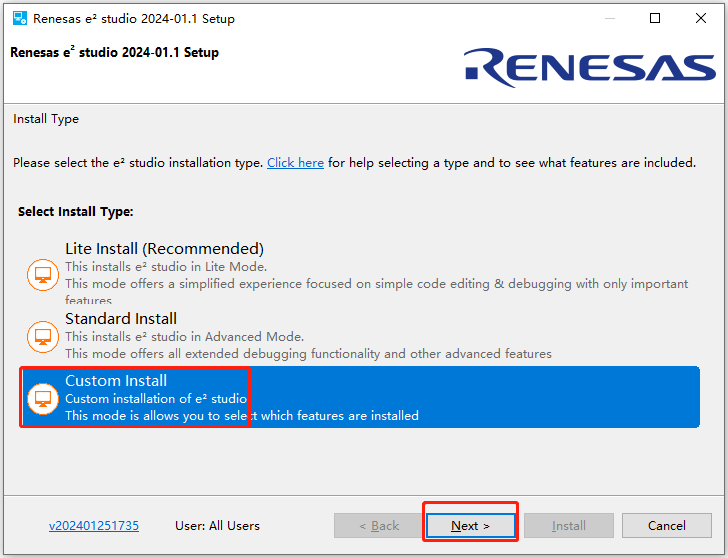Viewport: 728px width, 558px height.
Task: Select the Custom Install option title
Action: (116, 381)
